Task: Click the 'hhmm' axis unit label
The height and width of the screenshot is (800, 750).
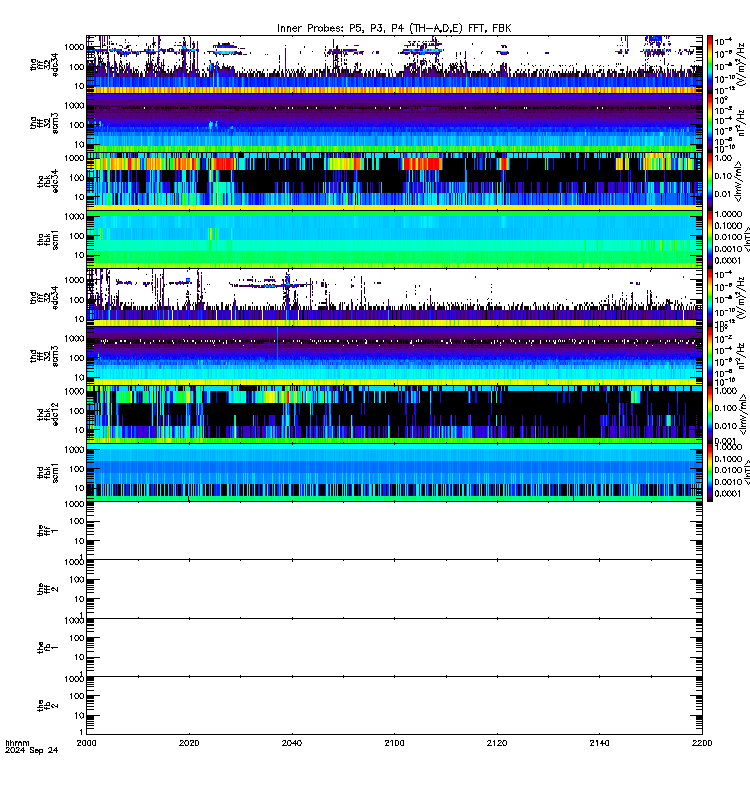Action: [x=17, y=743]
